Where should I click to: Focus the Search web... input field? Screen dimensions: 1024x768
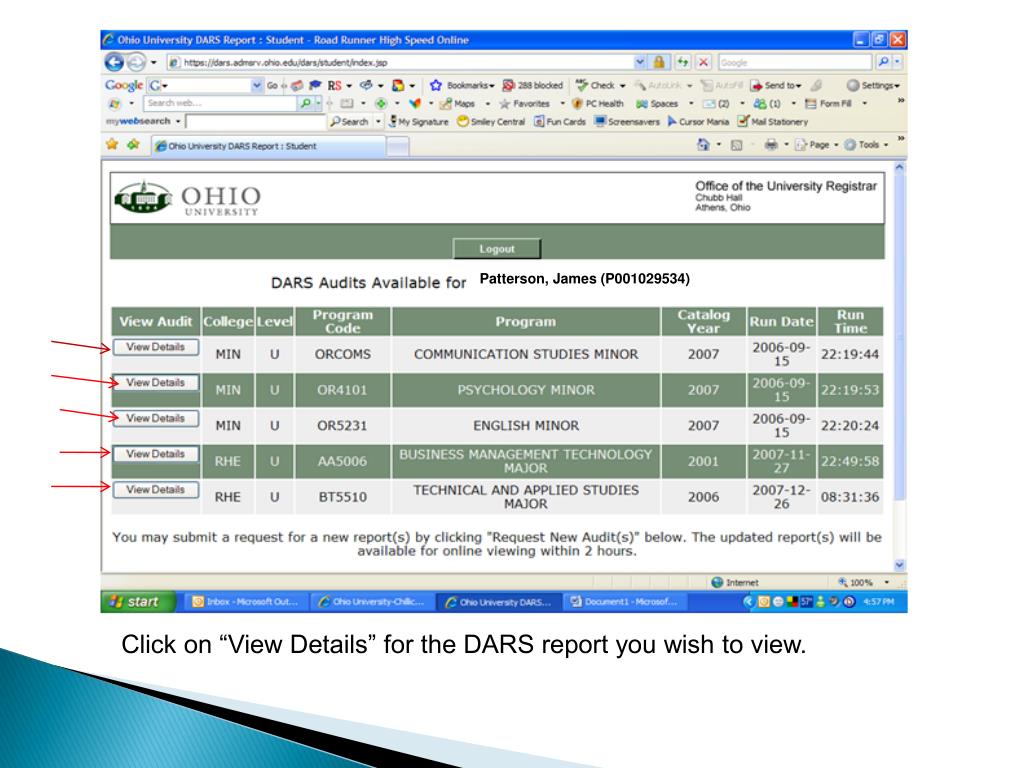coord(220,103)
